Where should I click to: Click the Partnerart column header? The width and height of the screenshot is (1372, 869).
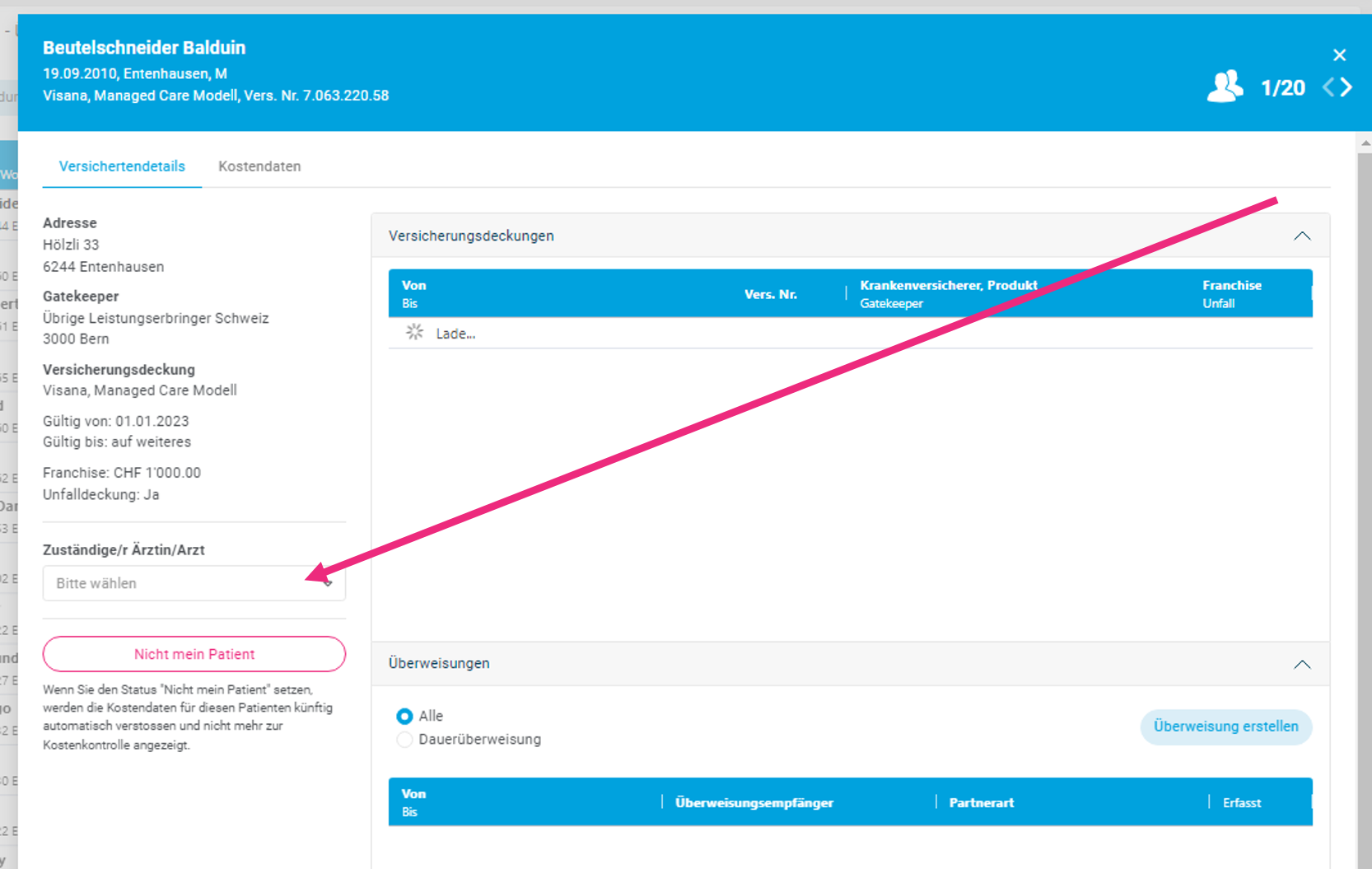tap(982, 803)
